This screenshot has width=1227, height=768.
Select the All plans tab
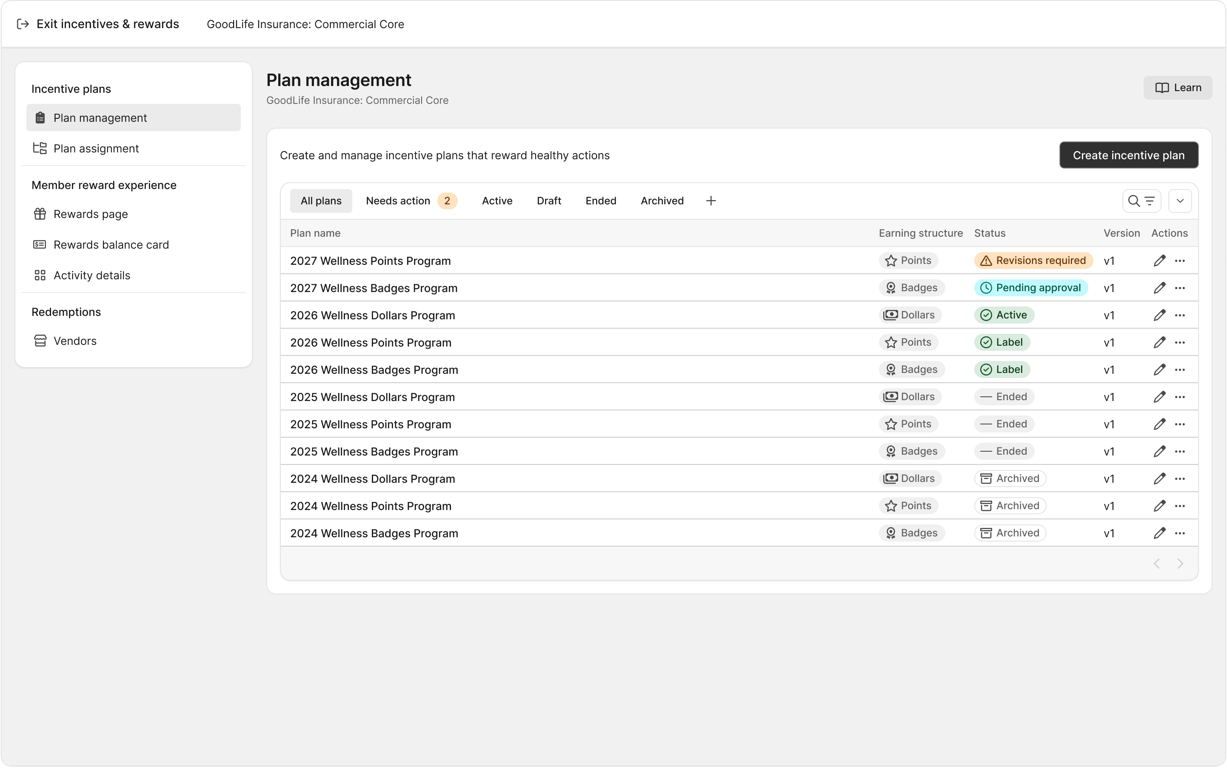[x=321, y=201]
